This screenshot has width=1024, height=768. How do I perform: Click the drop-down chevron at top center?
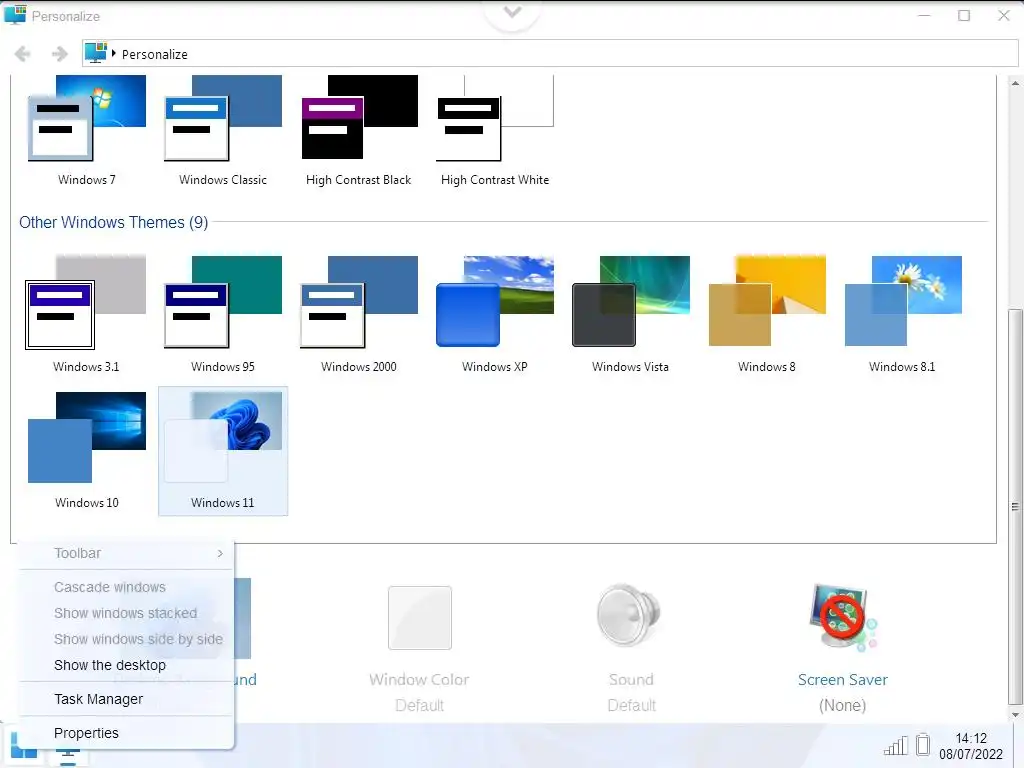(513, 12)
